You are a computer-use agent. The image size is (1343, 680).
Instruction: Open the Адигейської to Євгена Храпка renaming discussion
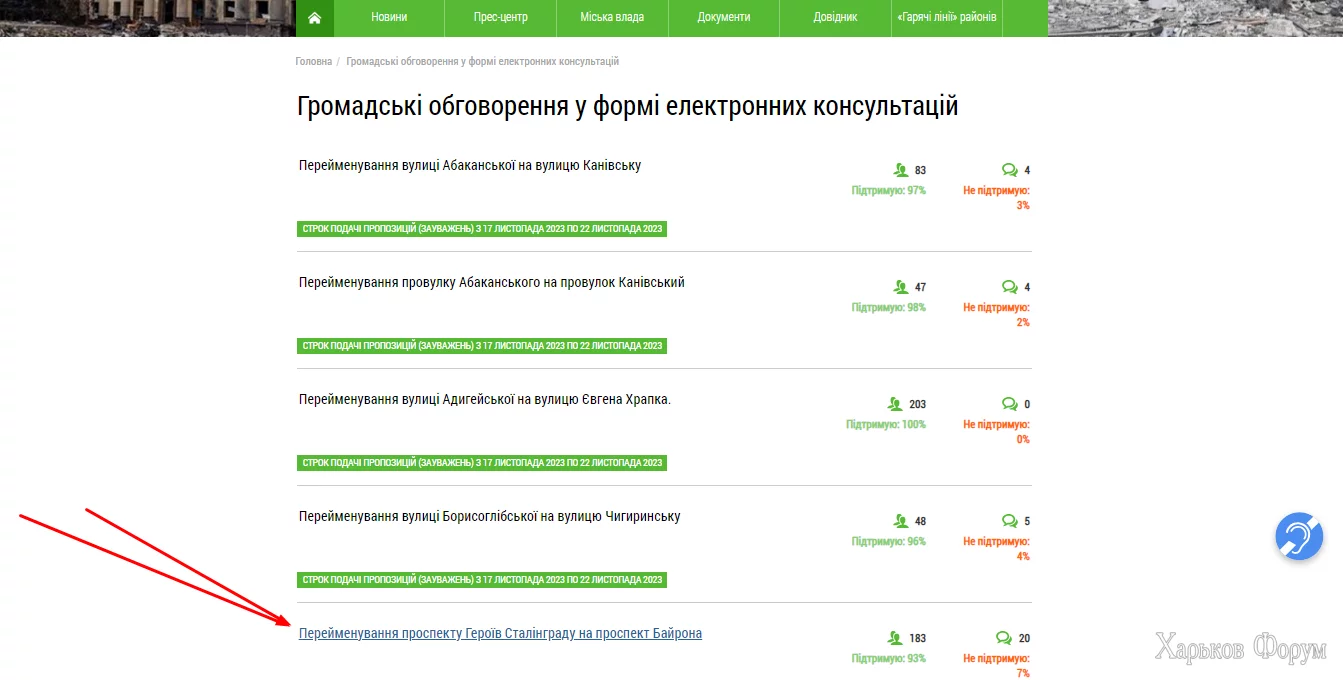(485, 399)
